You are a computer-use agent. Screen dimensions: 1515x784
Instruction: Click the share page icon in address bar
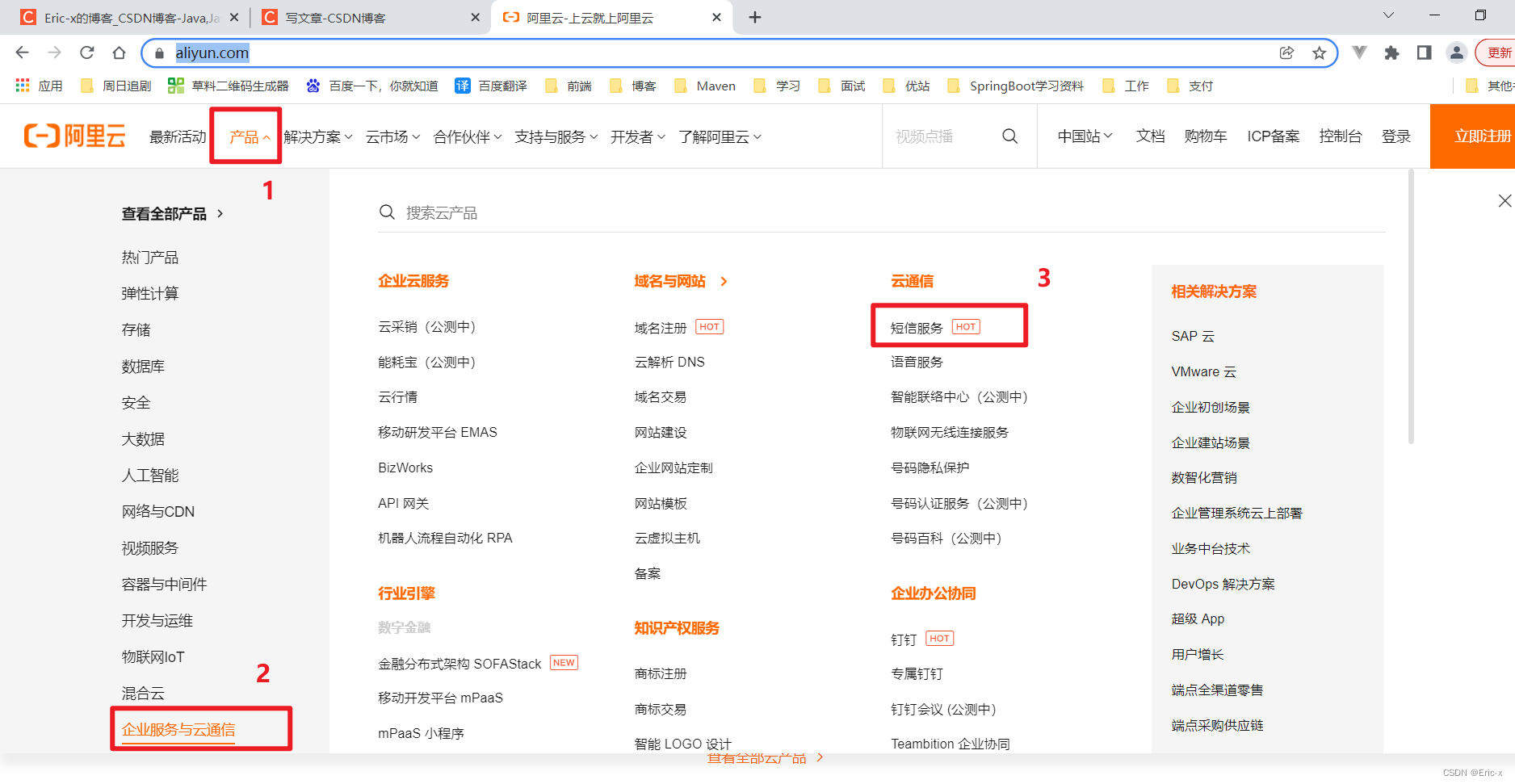(1286, 52)
